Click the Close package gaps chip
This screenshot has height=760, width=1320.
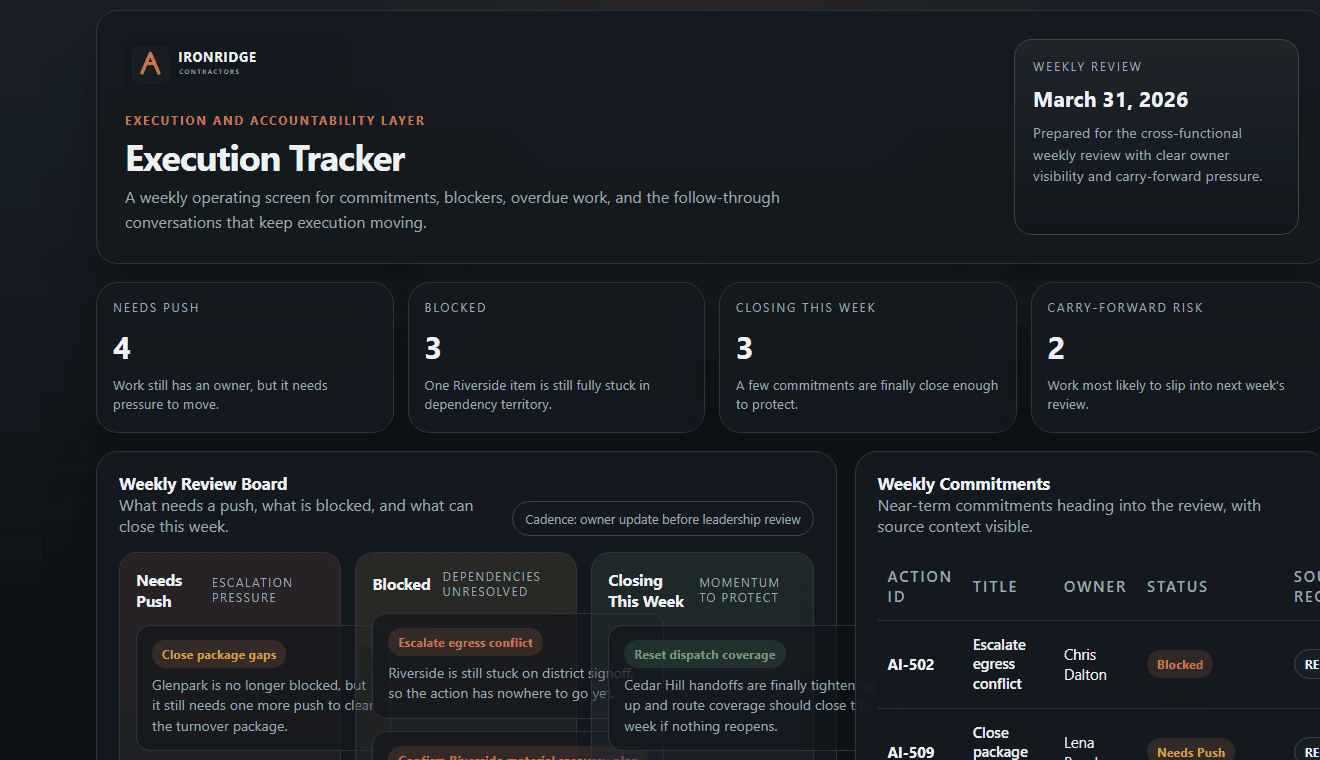point(219,653)
